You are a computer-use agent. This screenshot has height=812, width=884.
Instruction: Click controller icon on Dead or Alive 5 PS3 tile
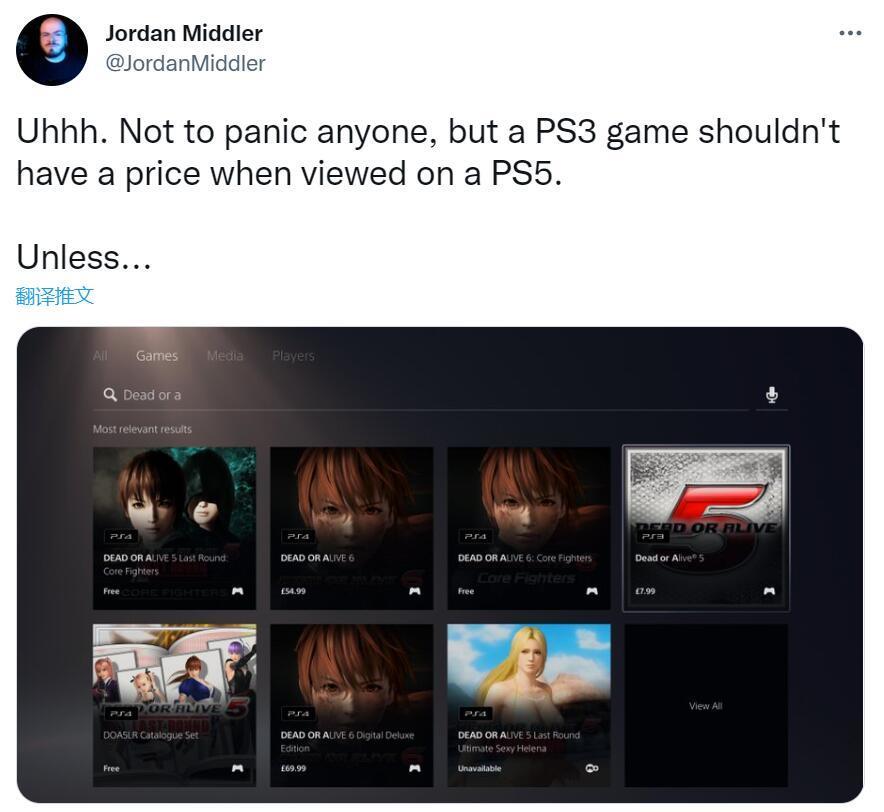(x=769, y=591)
